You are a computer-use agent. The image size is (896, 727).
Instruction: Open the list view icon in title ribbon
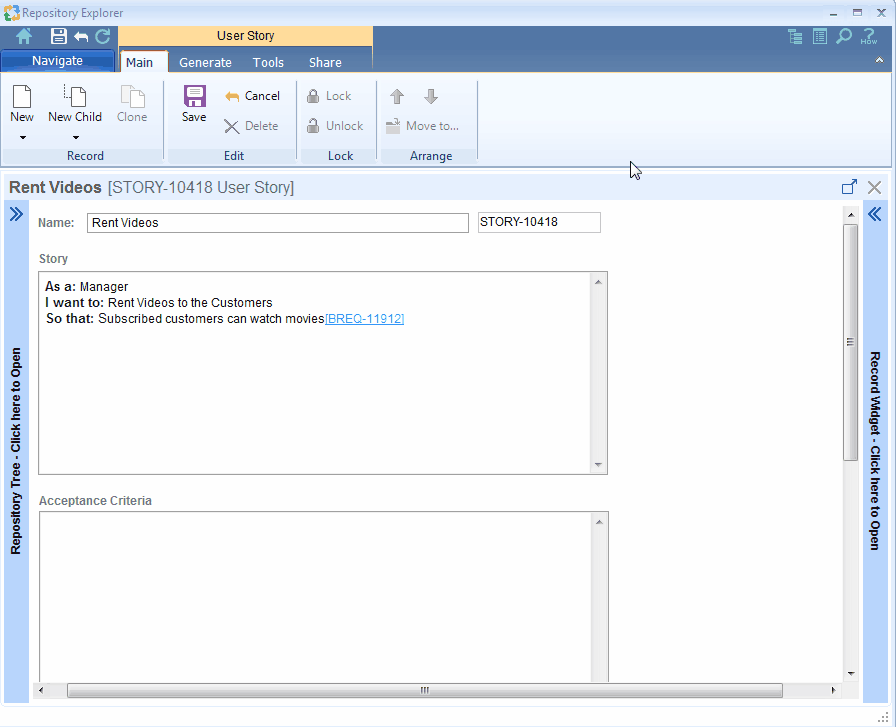820,37
